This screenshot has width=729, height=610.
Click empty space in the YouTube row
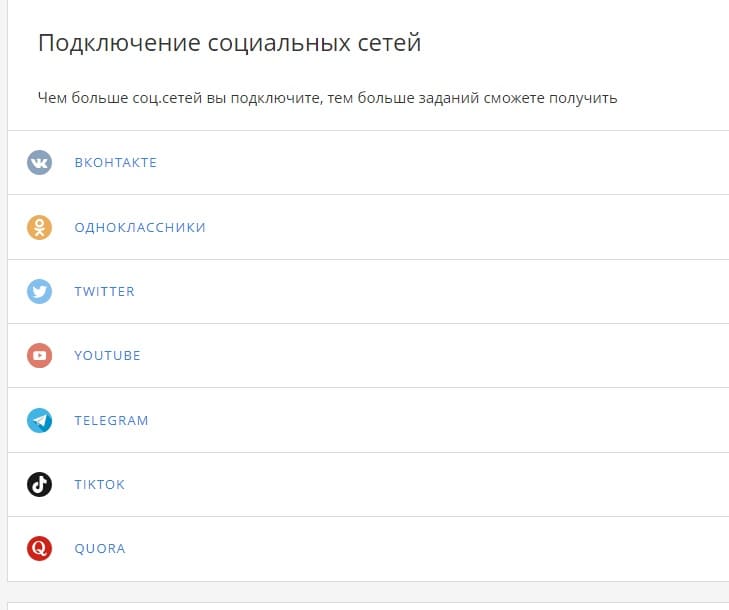[450, 356]
